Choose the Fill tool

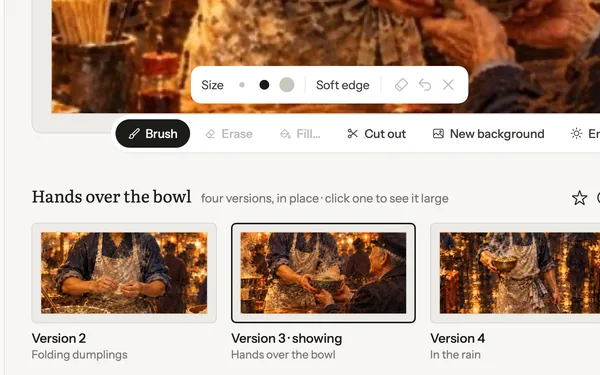click(300, 134)
